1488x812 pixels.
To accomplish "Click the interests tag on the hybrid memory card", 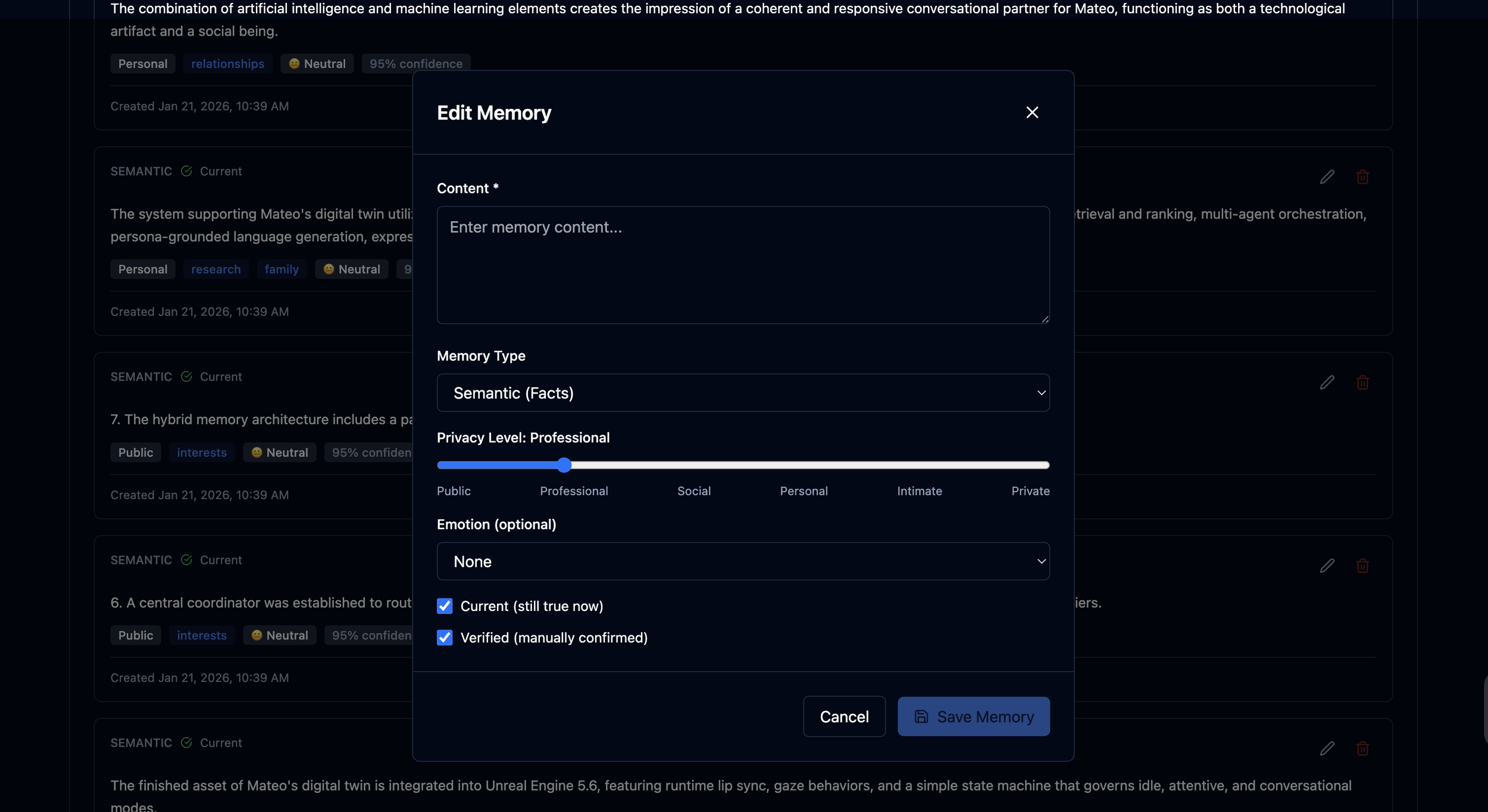I will coord(202,452).
